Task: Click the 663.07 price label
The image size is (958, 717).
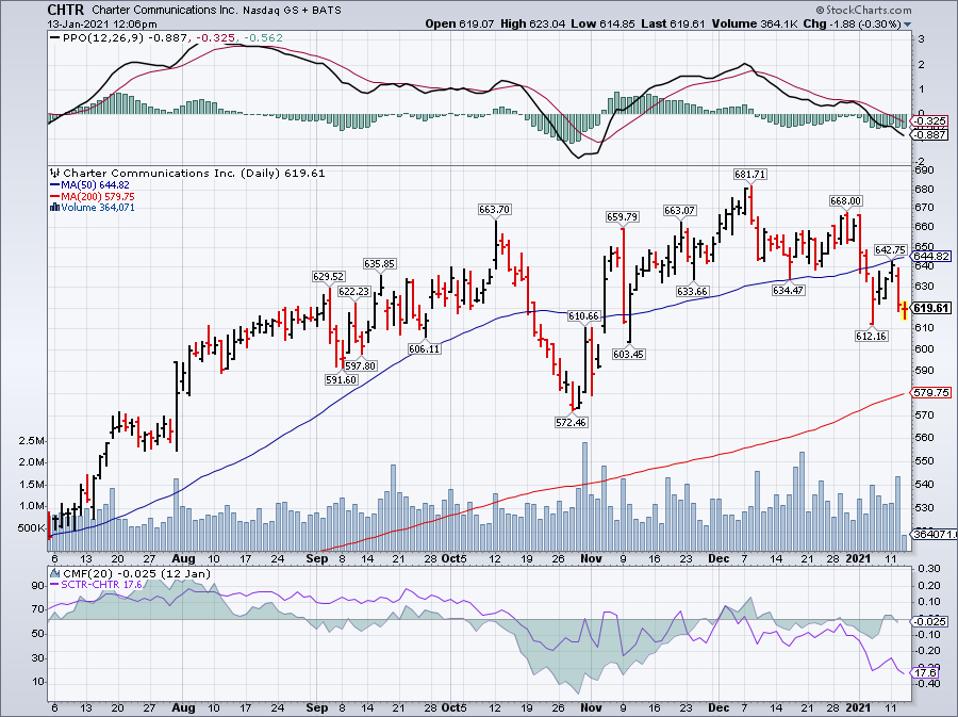Action: [680, 211]
